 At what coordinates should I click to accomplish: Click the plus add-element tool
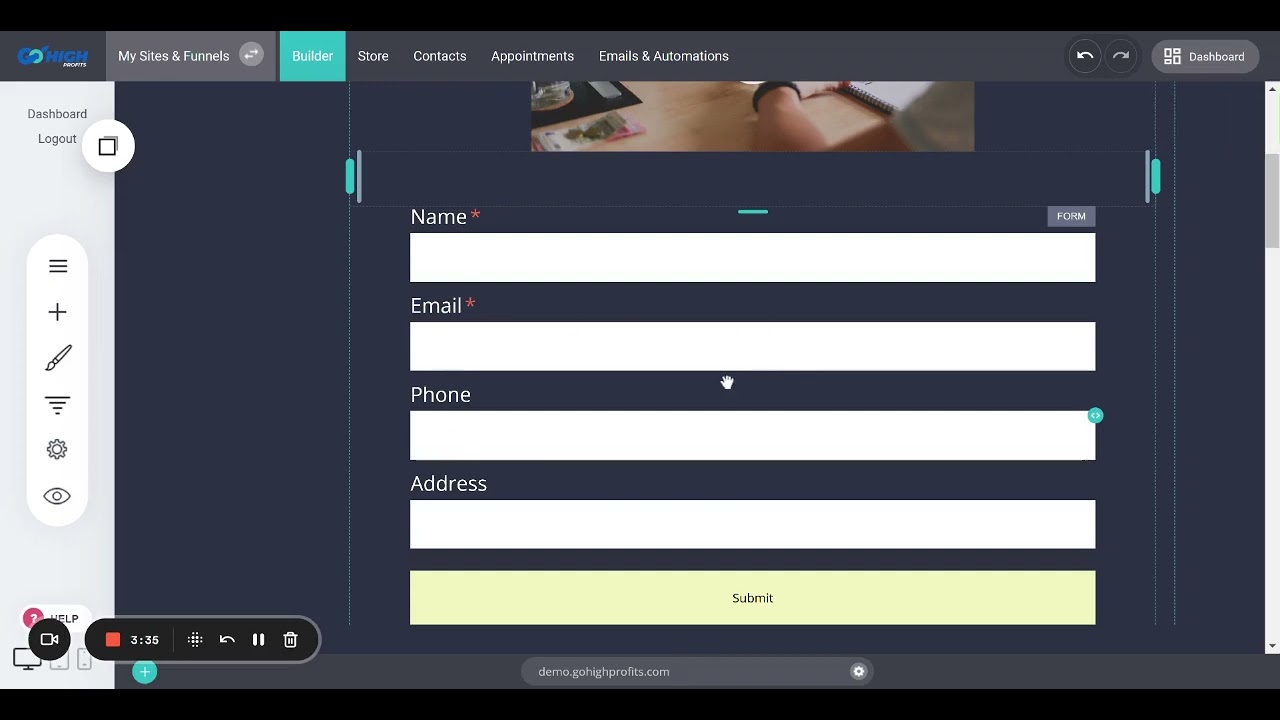[x=58, y=312]
